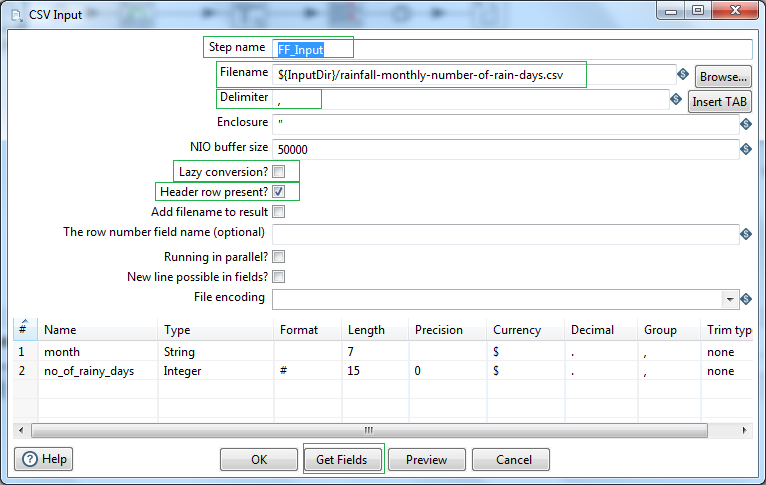This screenshot has width=766, height=485.
Task: Confirm the dialog with OK
Action: tap(259, 460)
